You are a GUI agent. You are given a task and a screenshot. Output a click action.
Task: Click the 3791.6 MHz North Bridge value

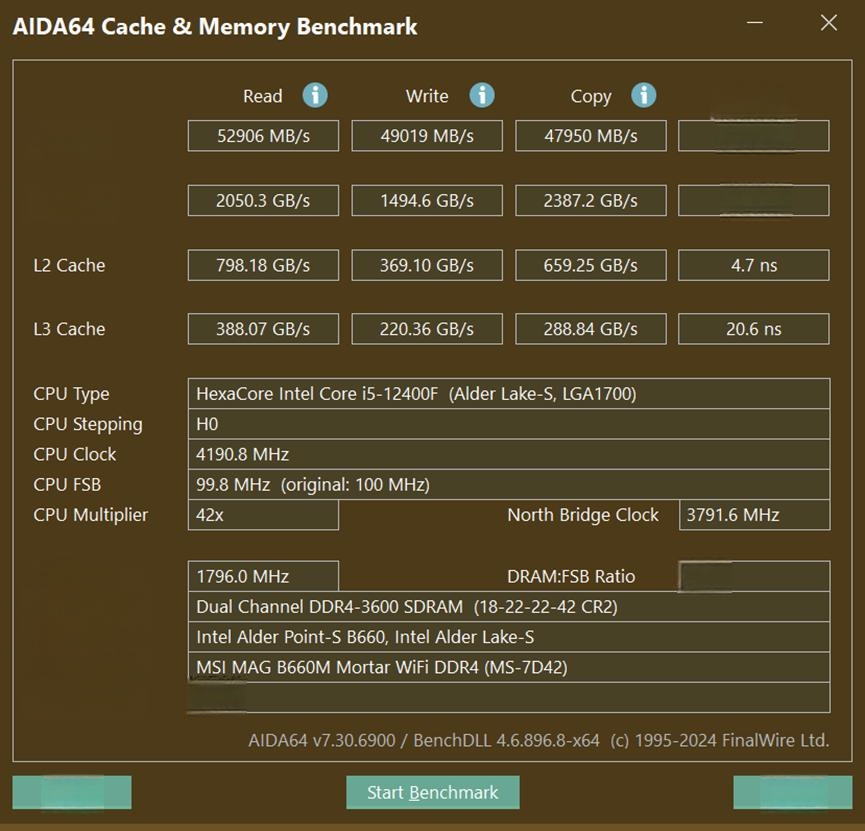tap(754, 515)
